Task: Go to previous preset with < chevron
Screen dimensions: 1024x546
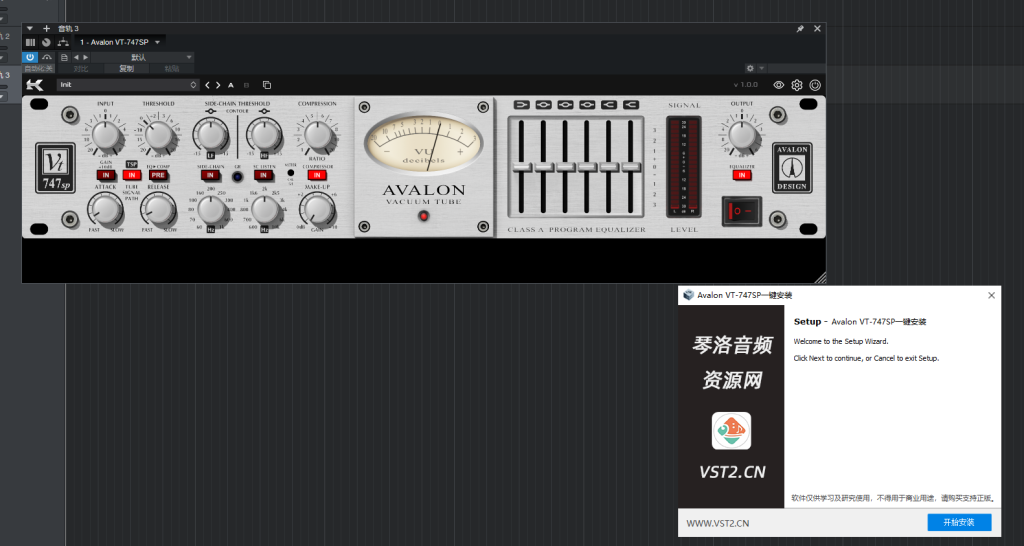Action: 208,85
